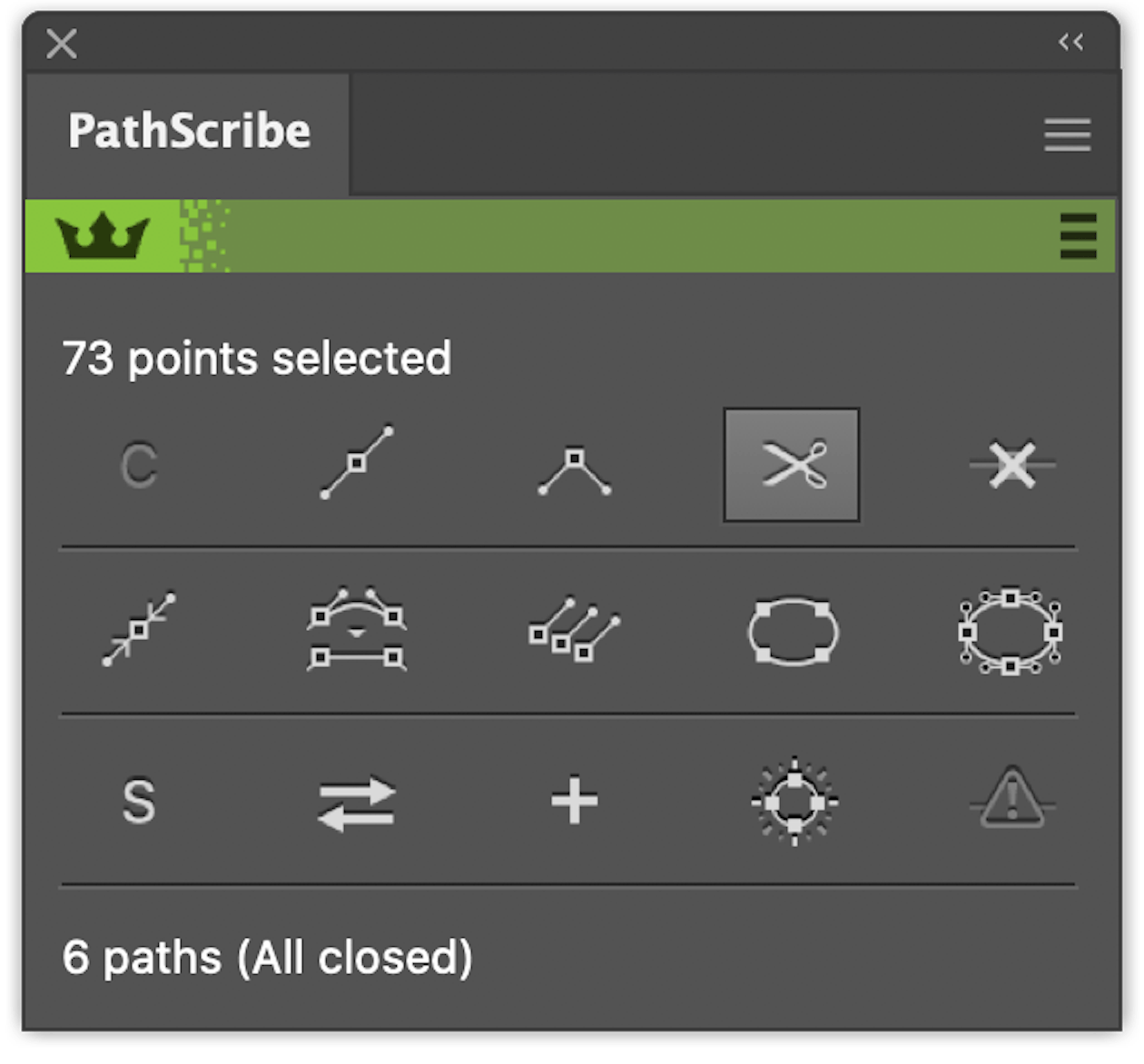Click the scissors cut path icon
The height and width of the screenshot is (1064, 1144).
tap(791, 465)
